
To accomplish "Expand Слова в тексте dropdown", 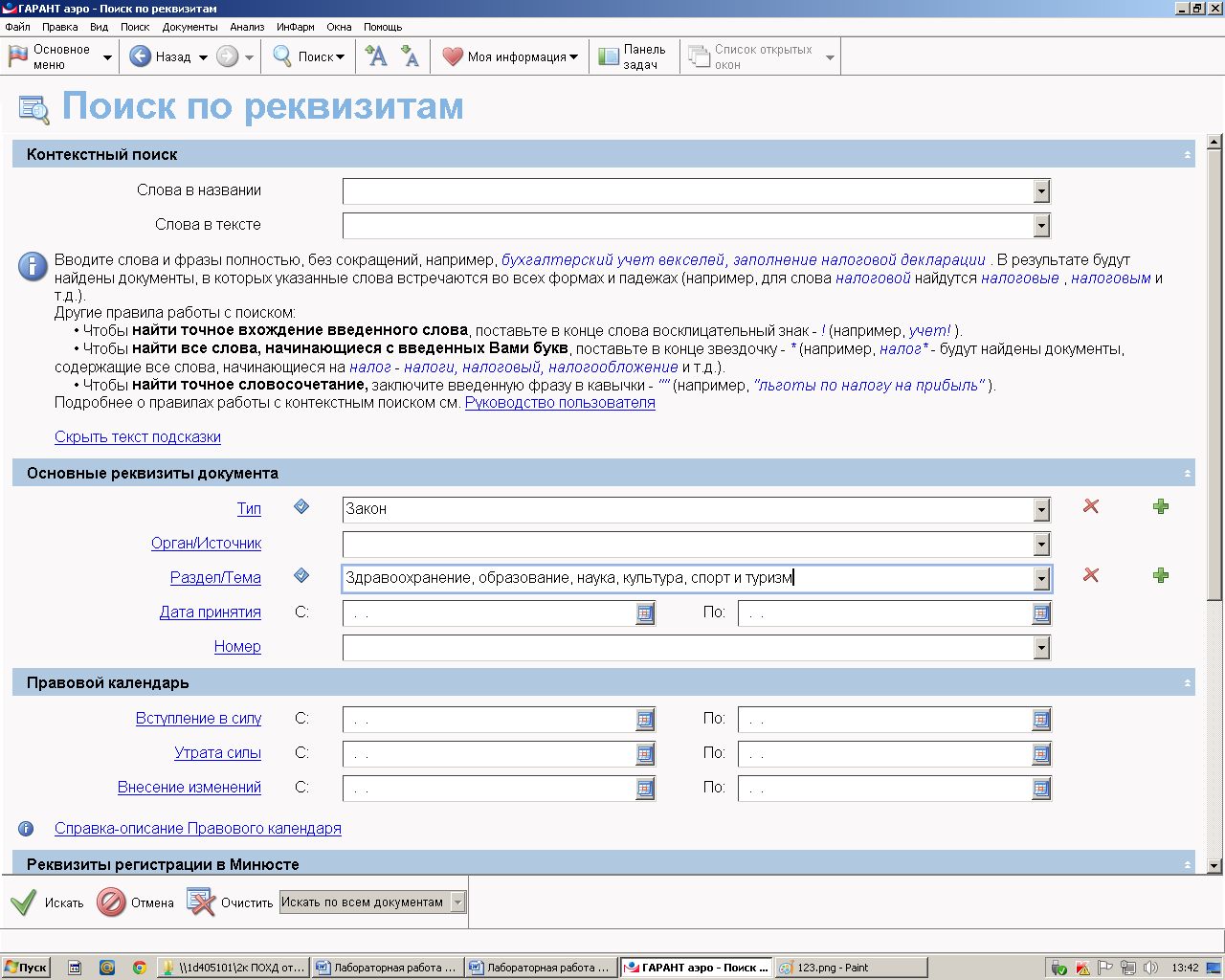I will tap(1041, 226).
